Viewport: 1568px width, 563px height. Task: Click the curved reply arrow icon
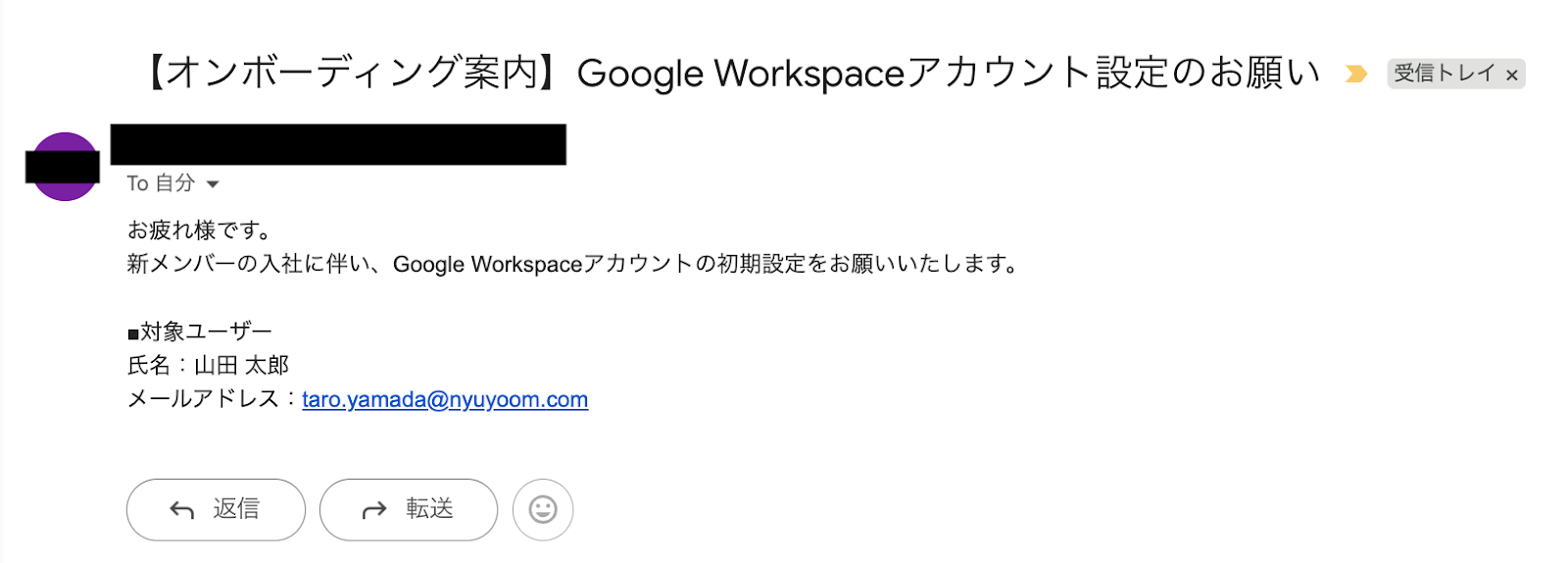182,510
